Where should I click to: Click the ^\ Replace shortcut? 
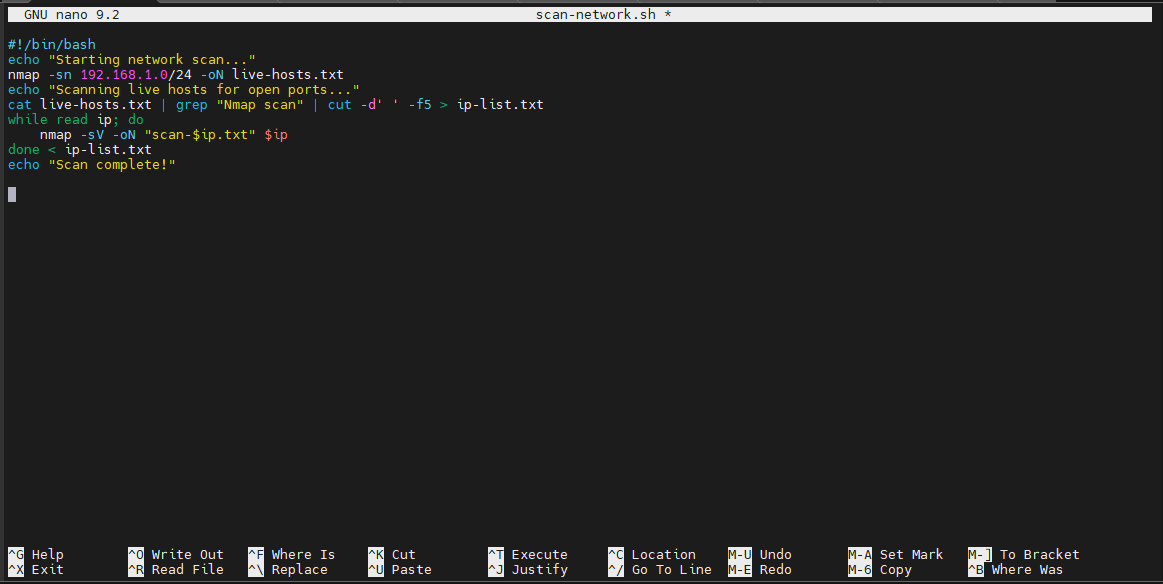tap(288, 569)
